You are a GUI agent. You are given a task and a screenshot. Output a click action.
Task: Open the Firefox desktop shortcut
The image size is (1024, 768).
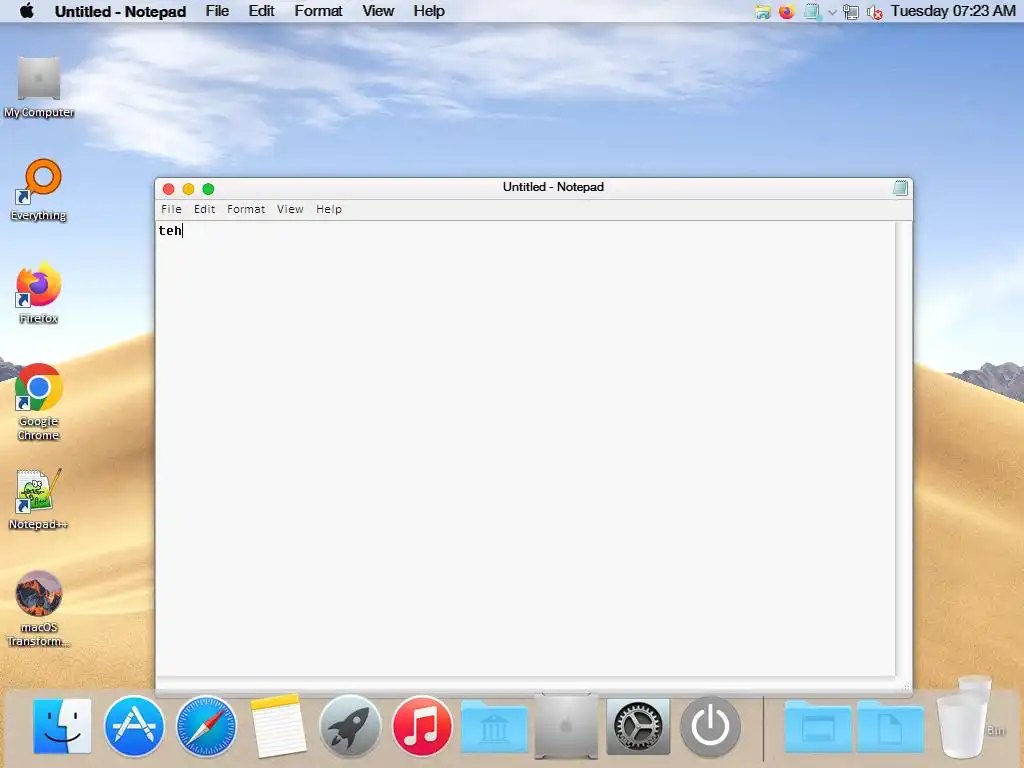coord(39,293)
